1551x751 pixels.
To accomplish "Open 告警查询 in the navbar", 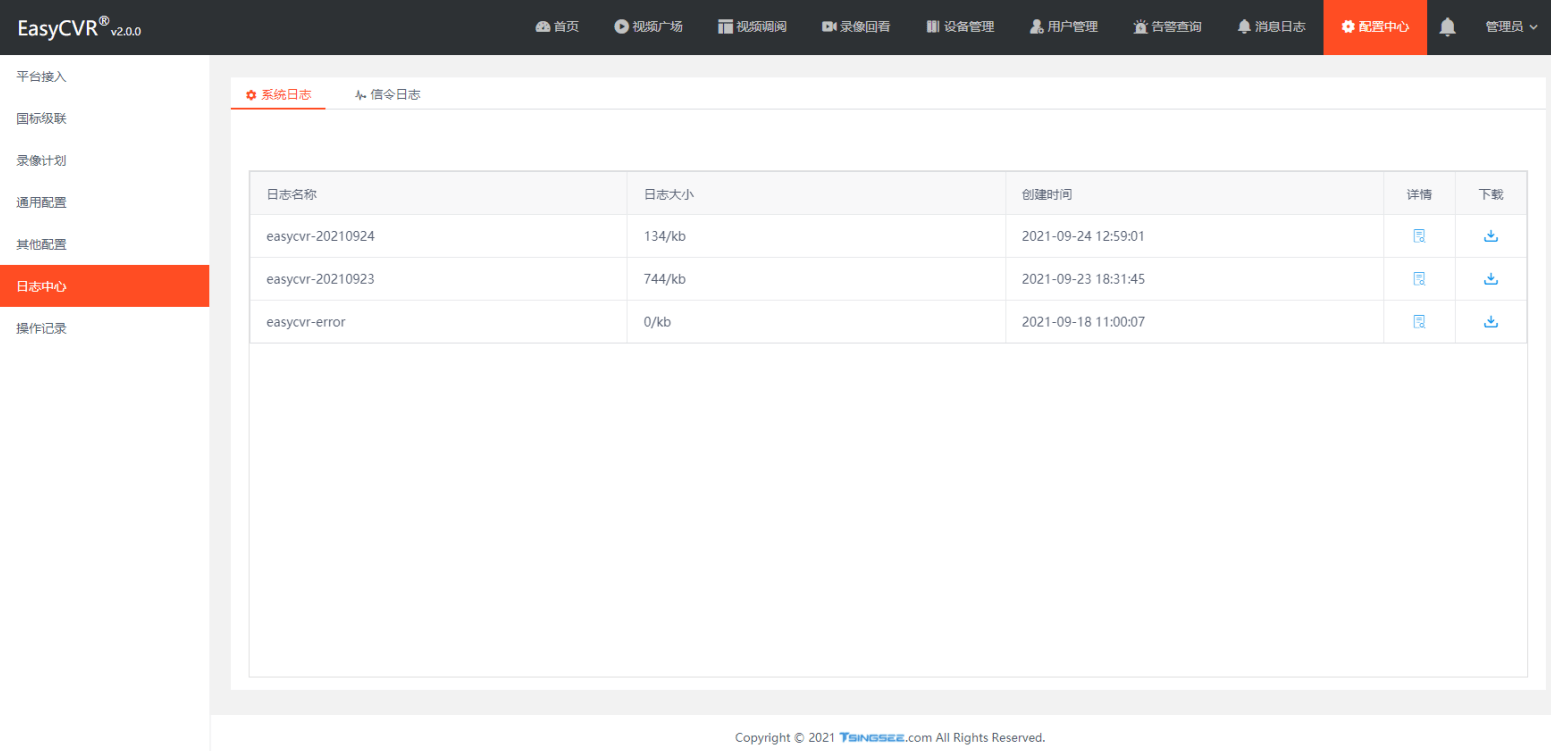I will [x=1167, y=27].
